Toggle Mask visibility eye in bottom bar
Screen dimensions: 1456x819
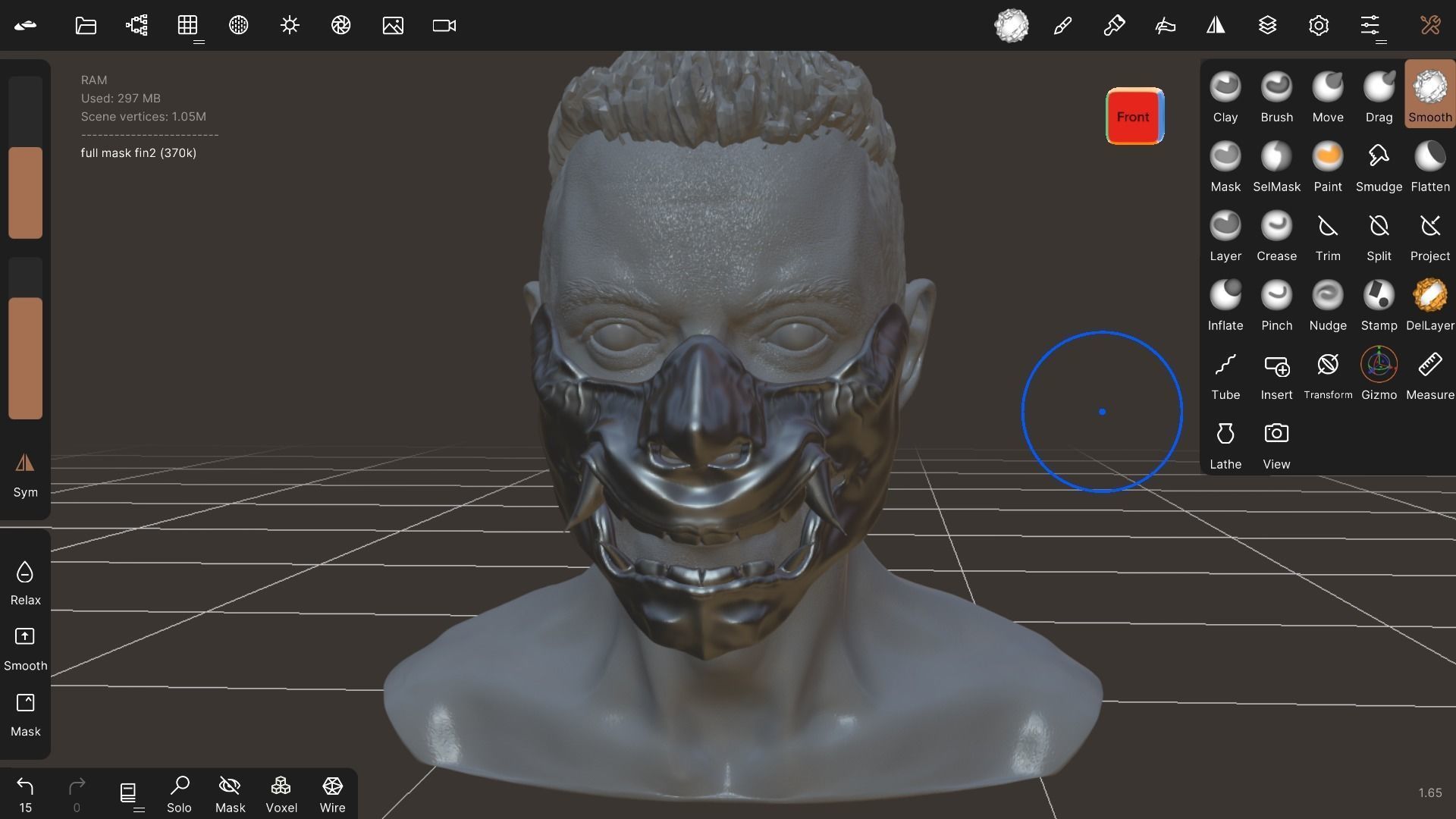coord(230,794)
